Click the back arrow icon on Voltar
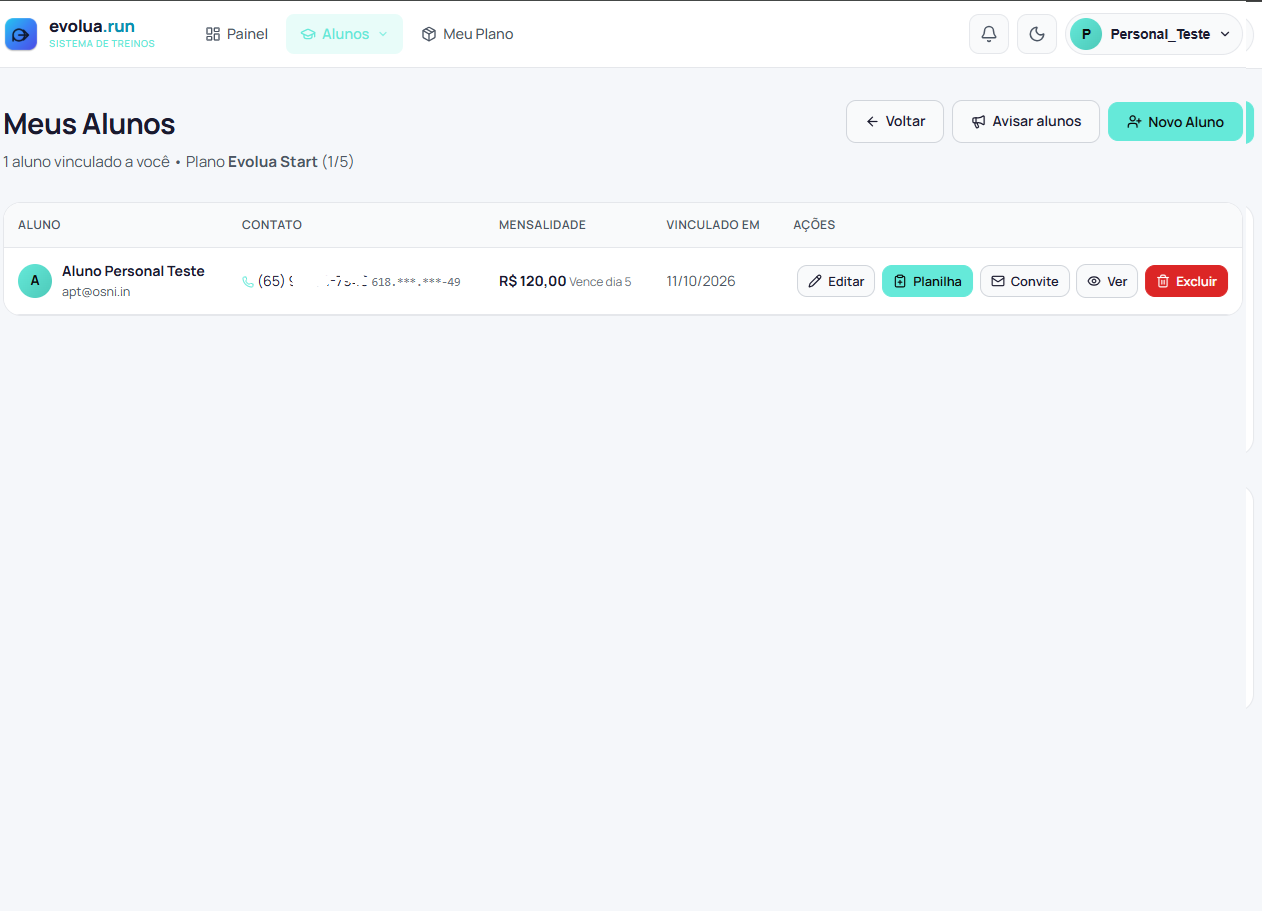This screenshot has height=911, width=1262. (x=872, y=122)
